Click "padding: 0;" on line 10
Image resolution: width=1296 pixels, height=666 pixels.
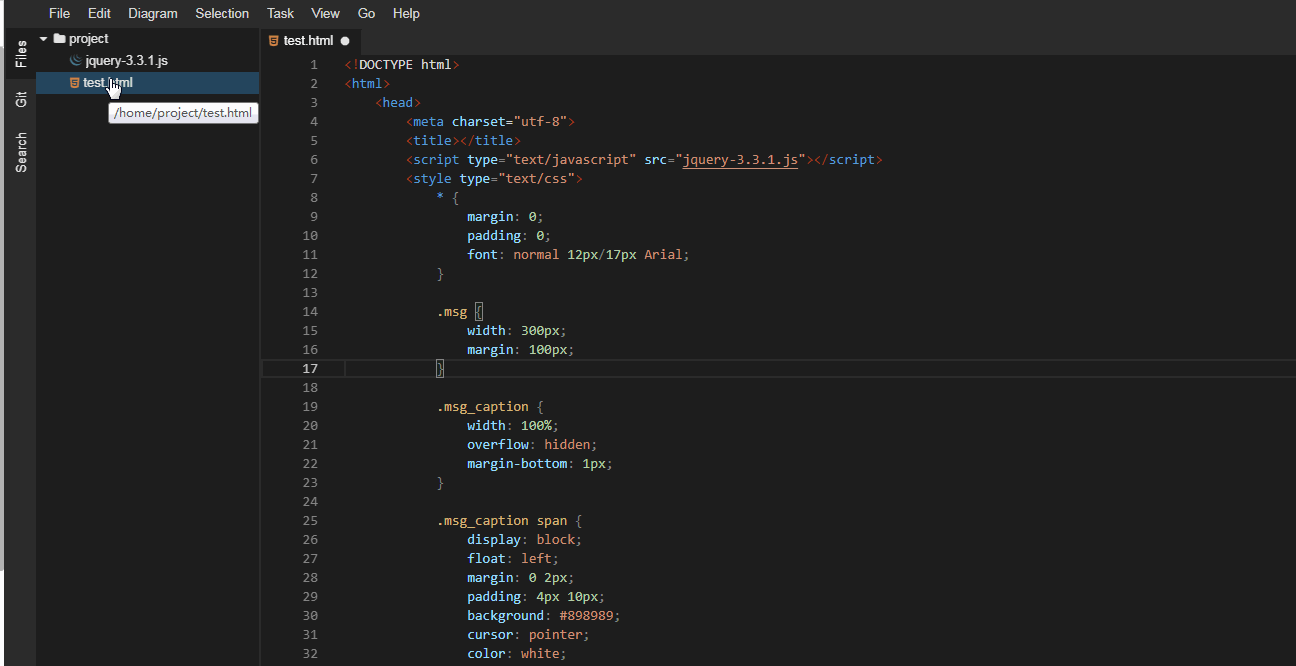[x=509, y=236]
